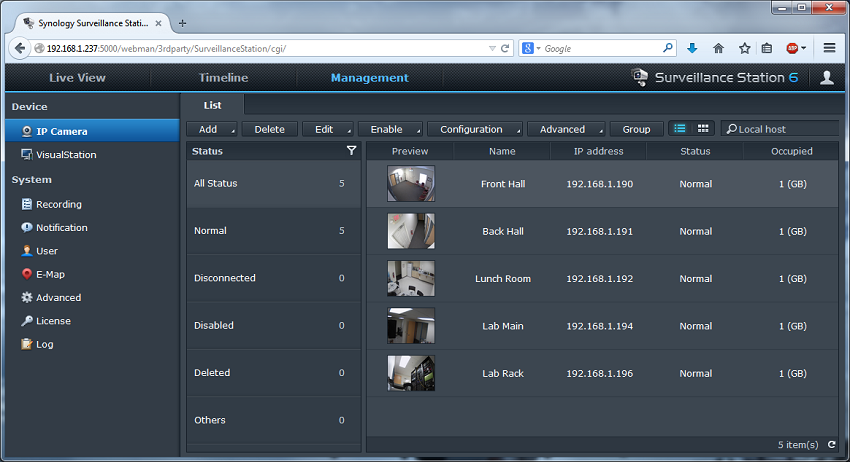Switch to Timeline tab
The width and height of the screenshot is (850, 462).
point(223,78)
